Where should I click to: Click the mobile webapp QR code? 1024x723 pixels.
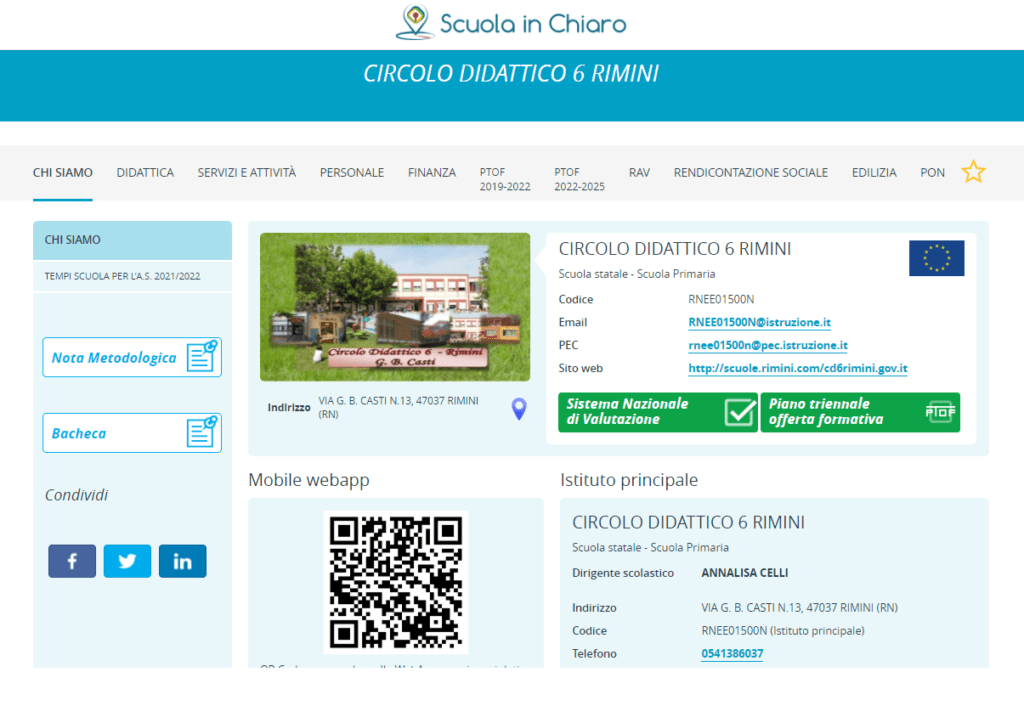(x=396, y=582)
